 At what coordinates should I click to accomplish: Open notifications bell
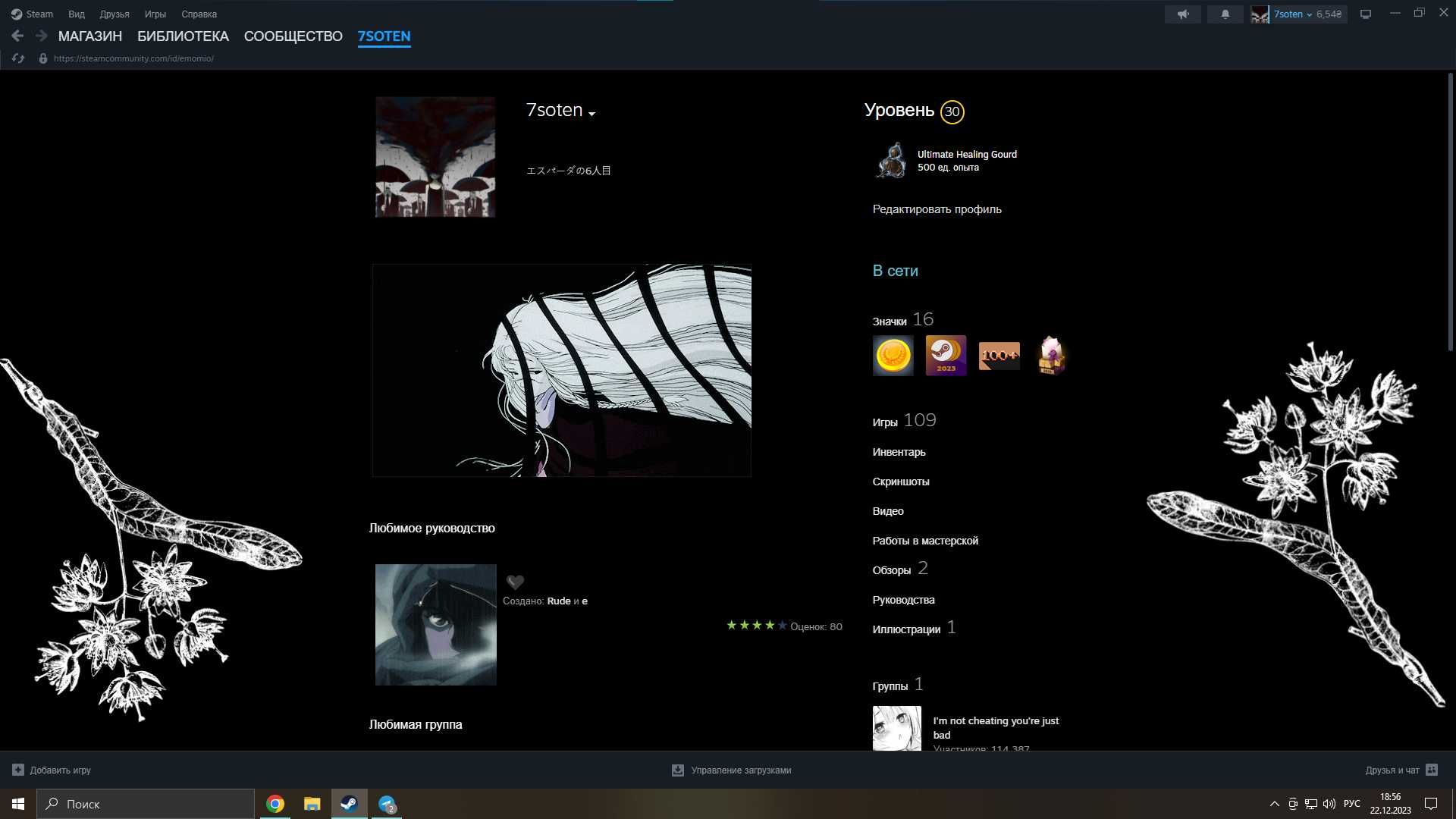tap(1225, 14)
